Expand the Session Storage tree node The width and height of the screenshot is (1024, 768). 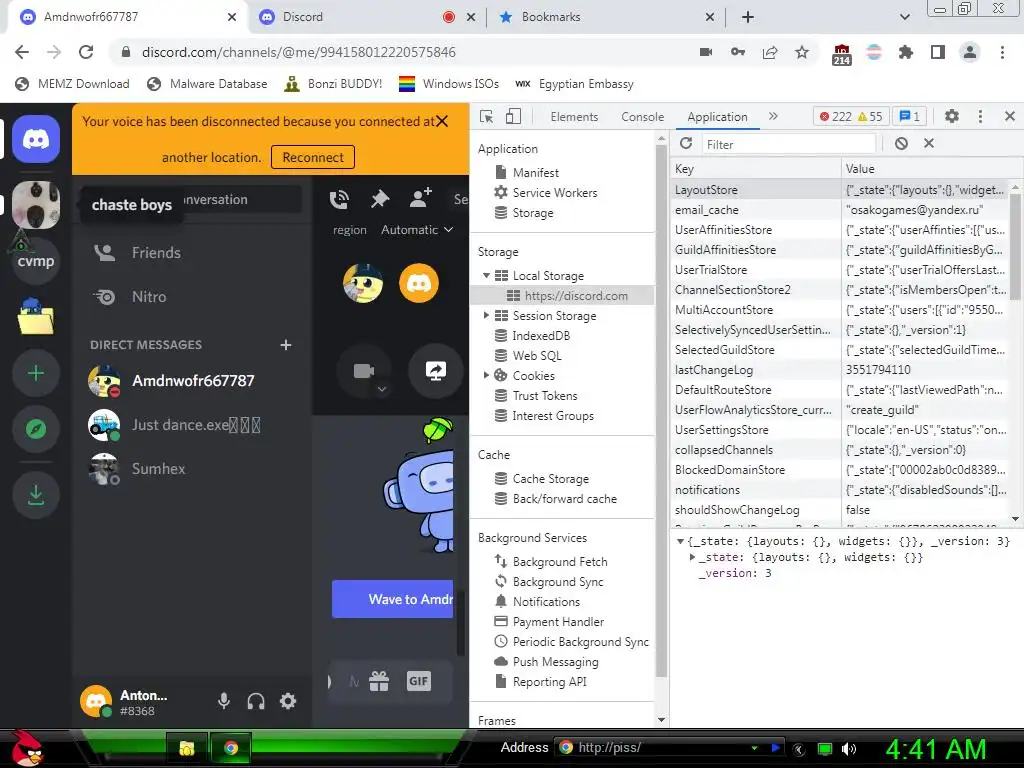point(487,315)
